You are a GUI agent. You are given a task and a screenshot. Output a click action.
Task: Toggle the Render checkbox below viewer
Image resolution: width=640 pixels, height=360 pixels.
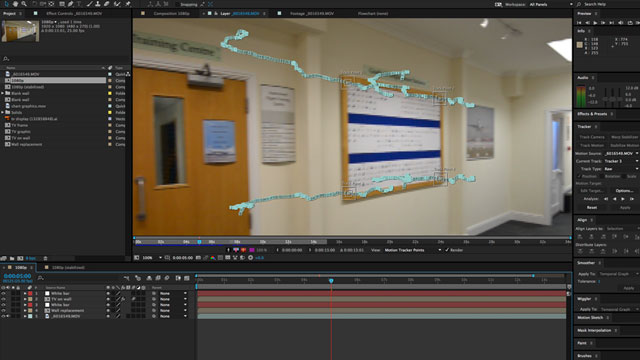(447, 250)
